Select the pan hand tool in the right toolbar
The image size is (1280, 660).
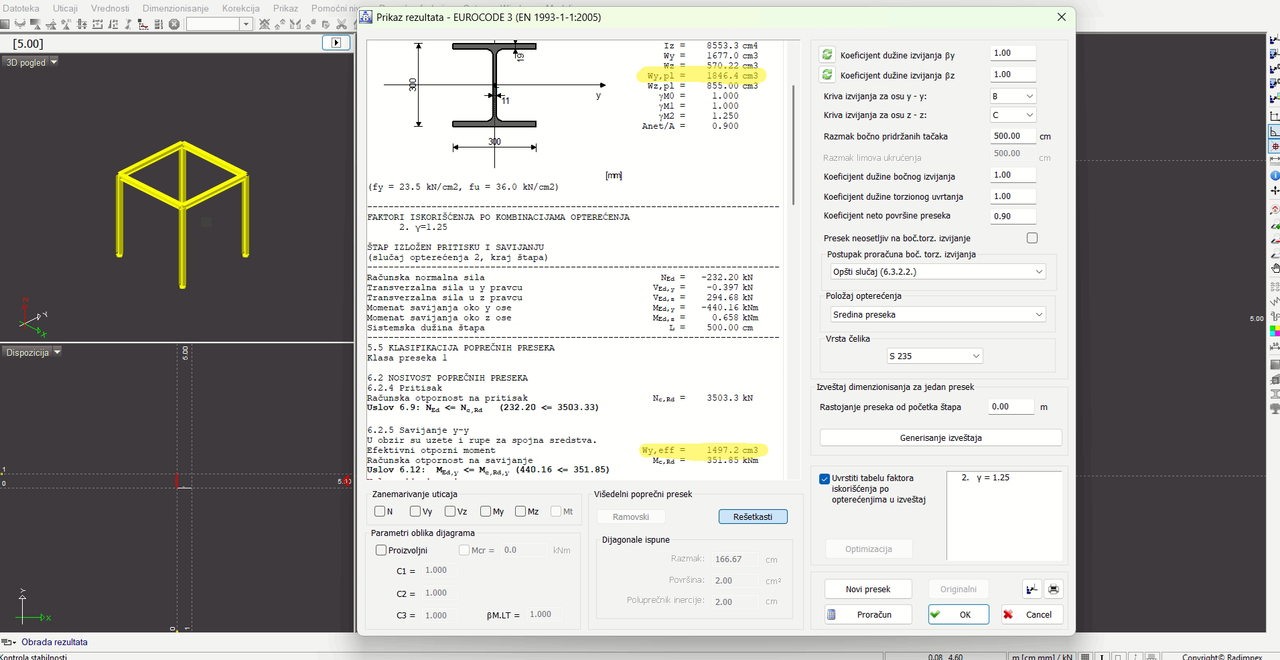1274,268
